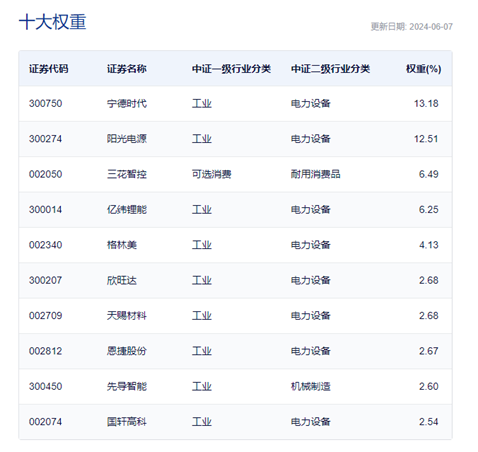Image resolution: width=478 pixels, height=452 pixels.
Task: Select stock name 国轩高科
Action: pos(127,422)
